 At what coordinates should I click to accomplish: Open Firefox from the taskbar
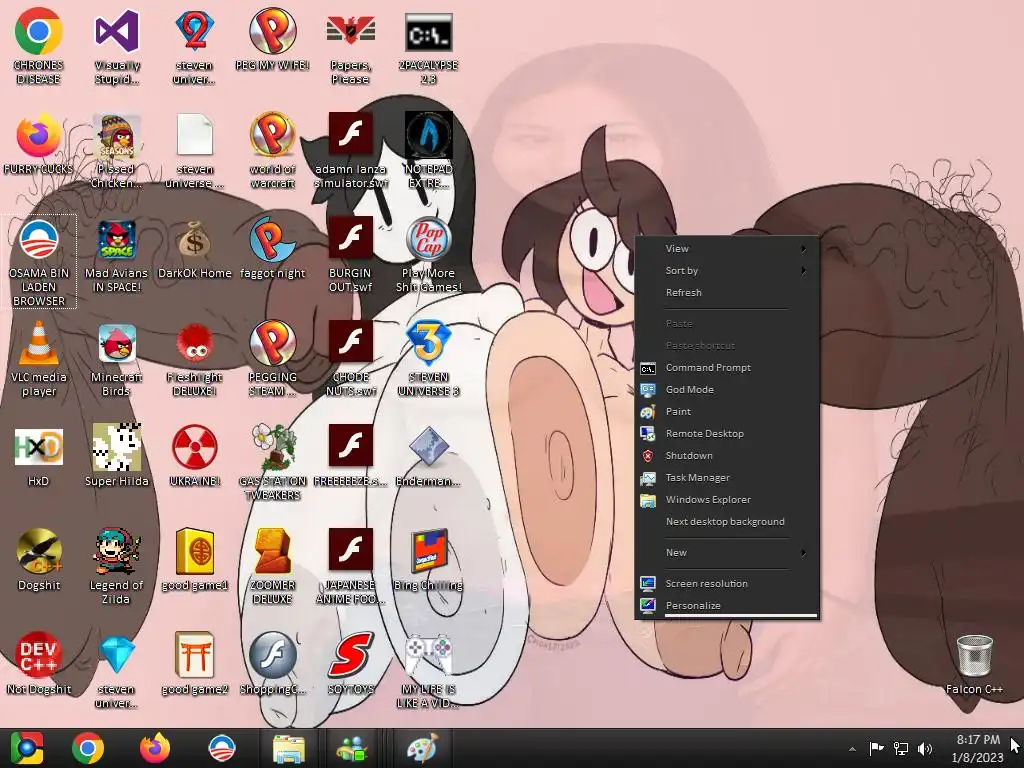click(x=155, y=748)
